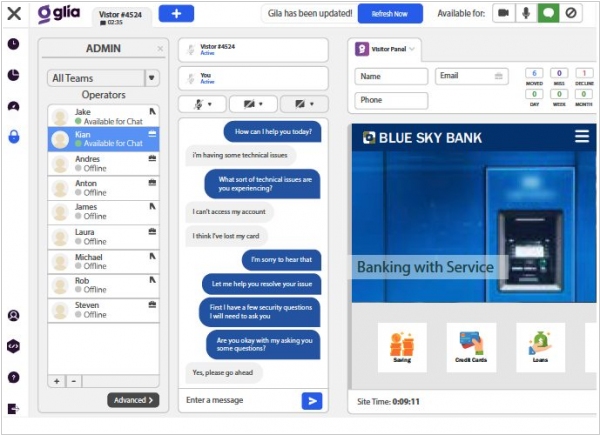This screenshot has width=600, height=435.
Task: Click the Visitor Panel purple icon
Action: 362,49
